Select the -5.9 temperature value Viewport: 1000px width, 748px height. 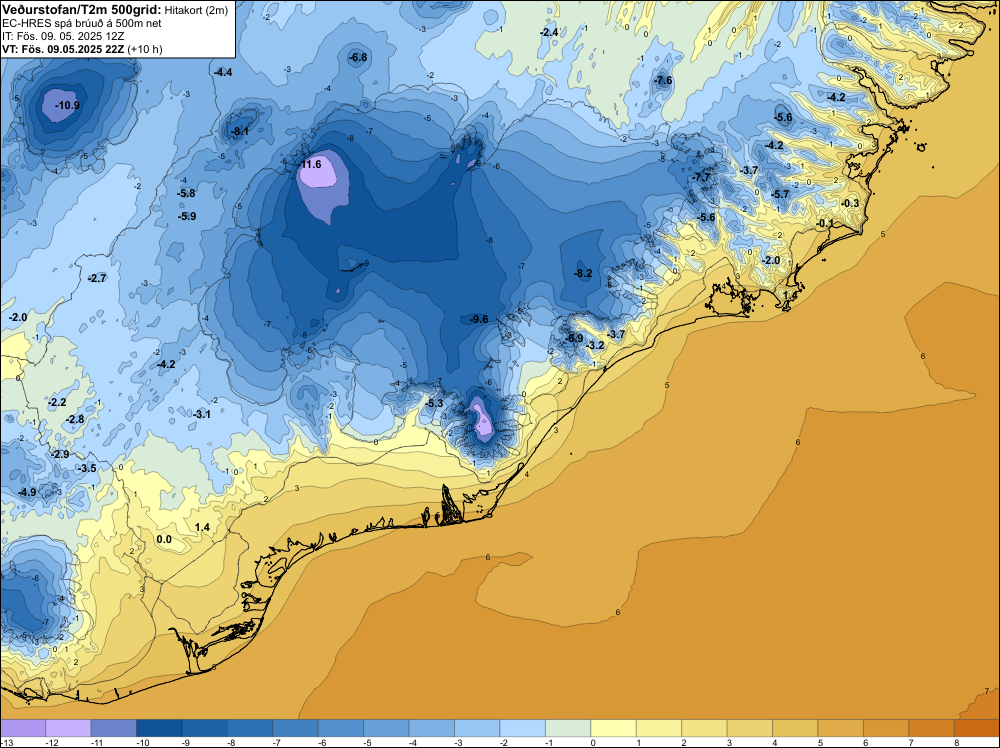187,217
